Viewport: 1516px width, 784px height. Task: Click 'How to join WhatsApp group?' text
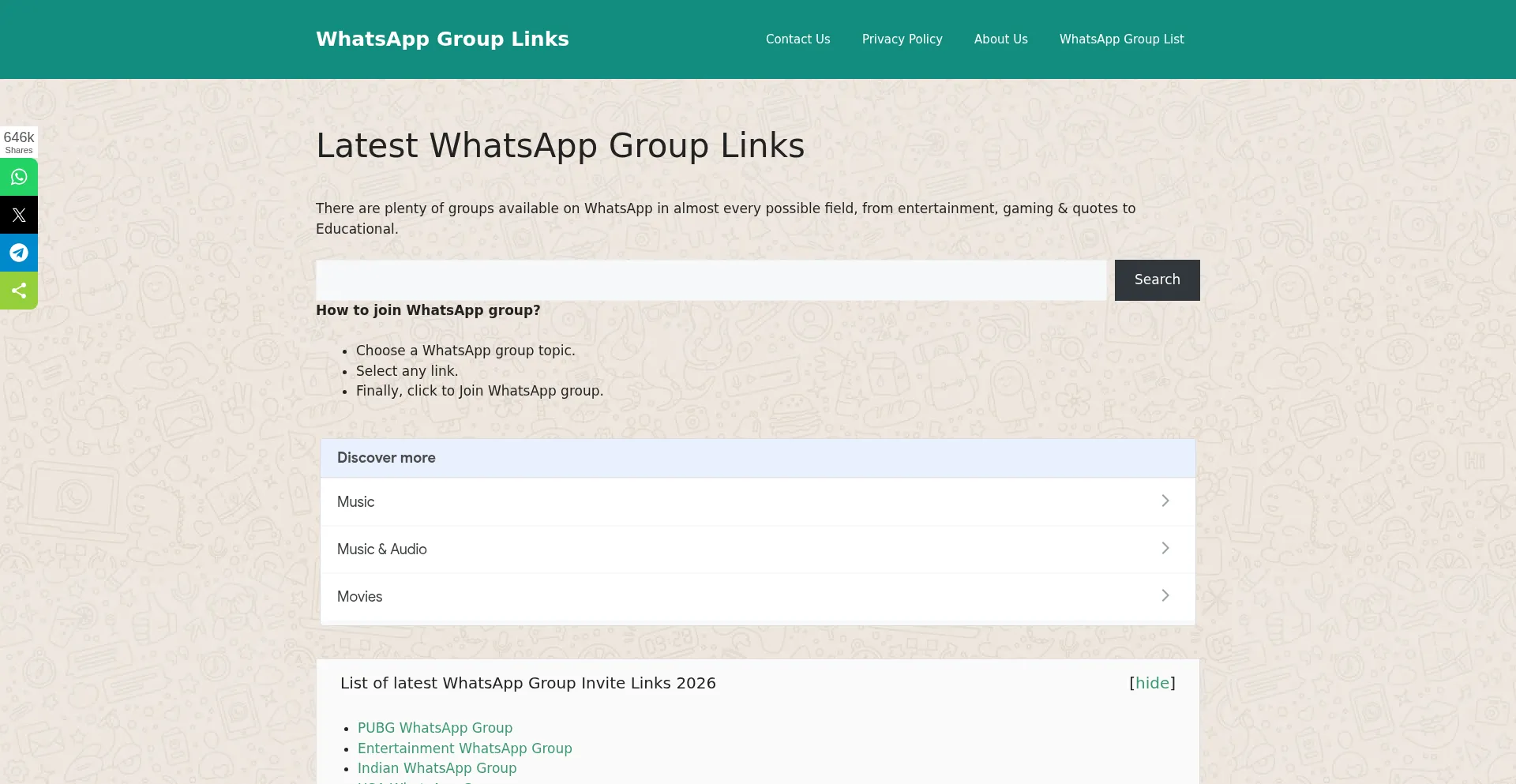[x=428, y=310]
